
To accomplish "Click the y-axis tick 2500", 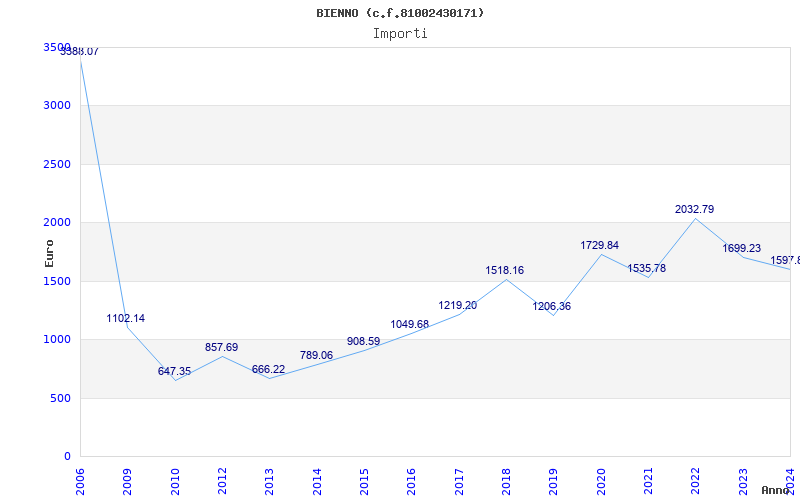I will 57,164.
